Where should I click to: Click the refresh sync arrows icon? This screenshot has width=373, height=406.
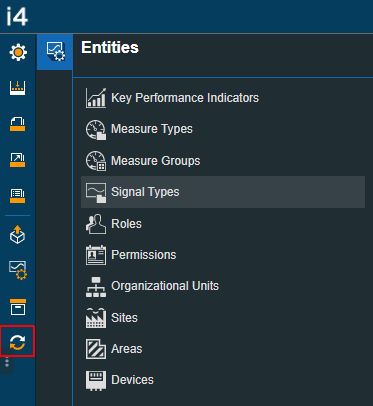[x=18, y=342]
